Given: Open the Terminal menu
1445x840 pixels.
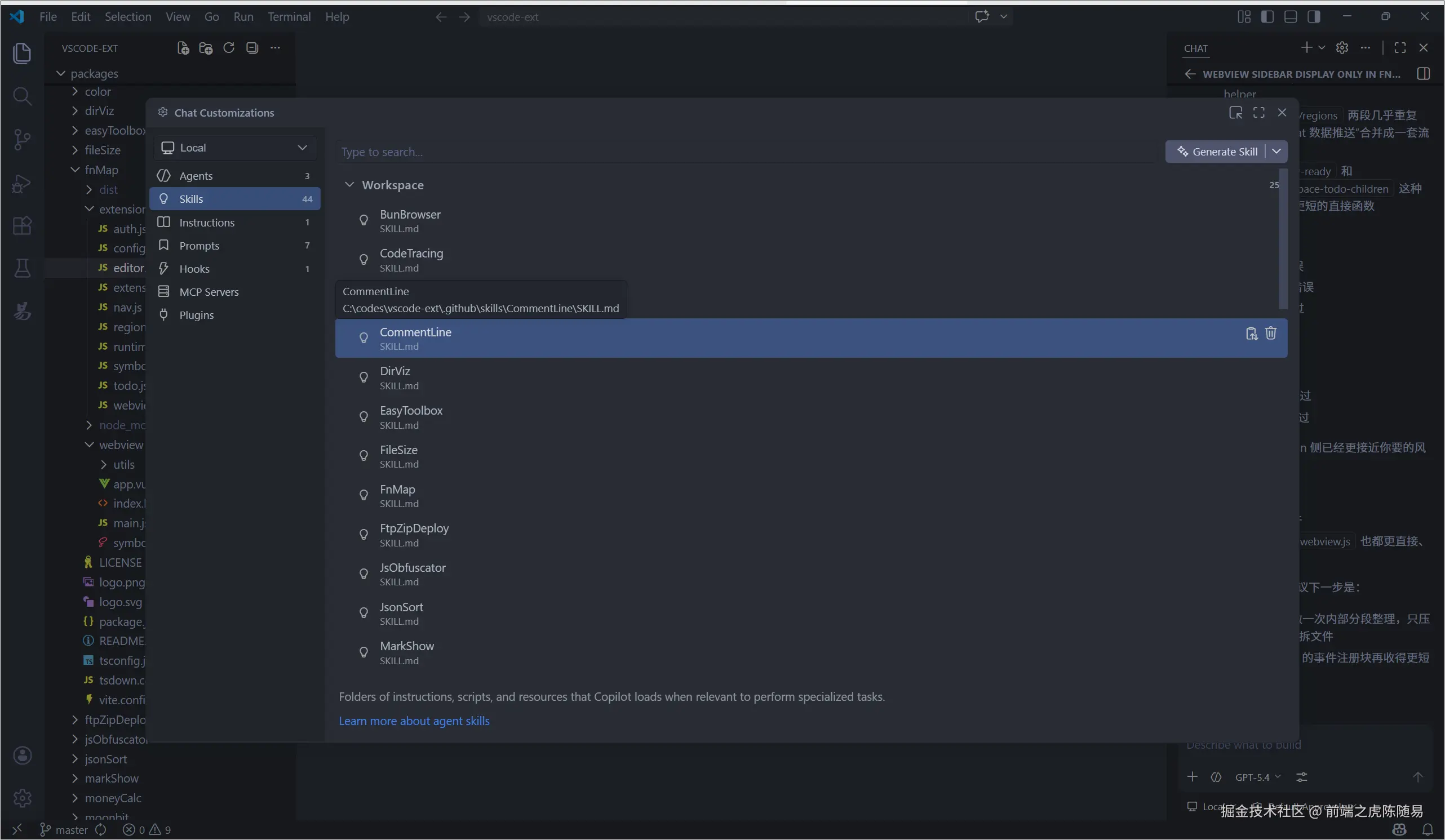Looking at the screenshot, I should (x=289, y=17).
